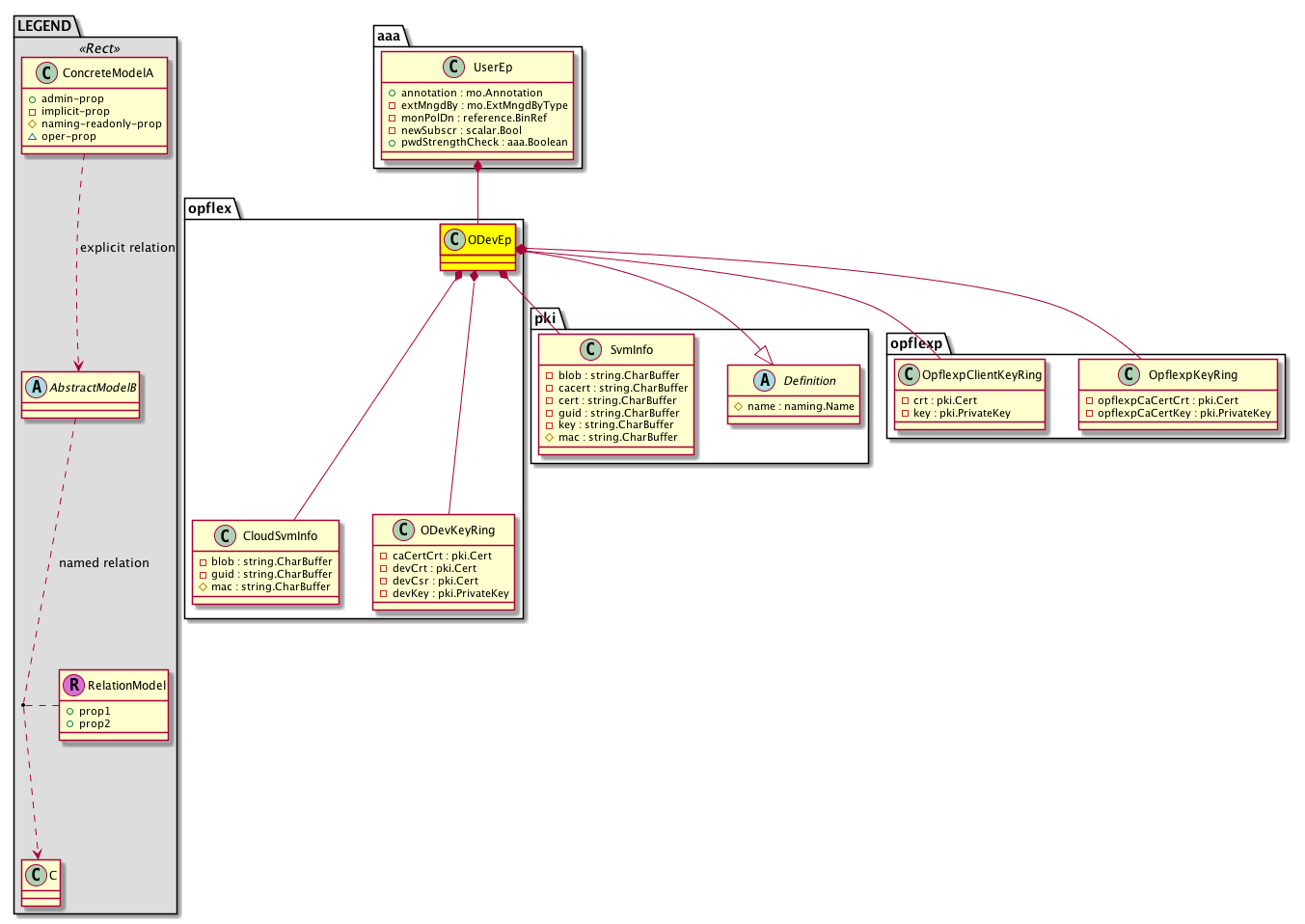1305x924 pixels.
Task: Click the empty yellow body of ODevEp
Action: click(478, 261)
